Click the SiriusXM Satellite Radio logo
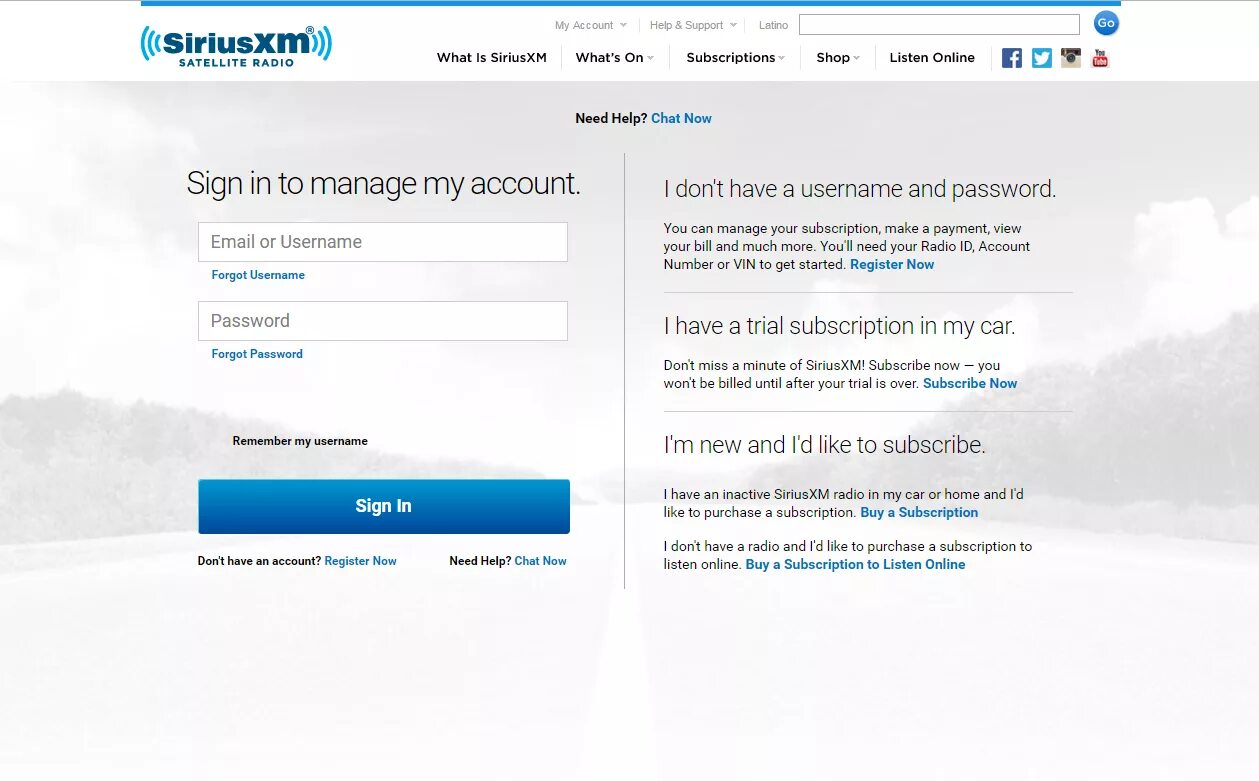 click(236, 46)
